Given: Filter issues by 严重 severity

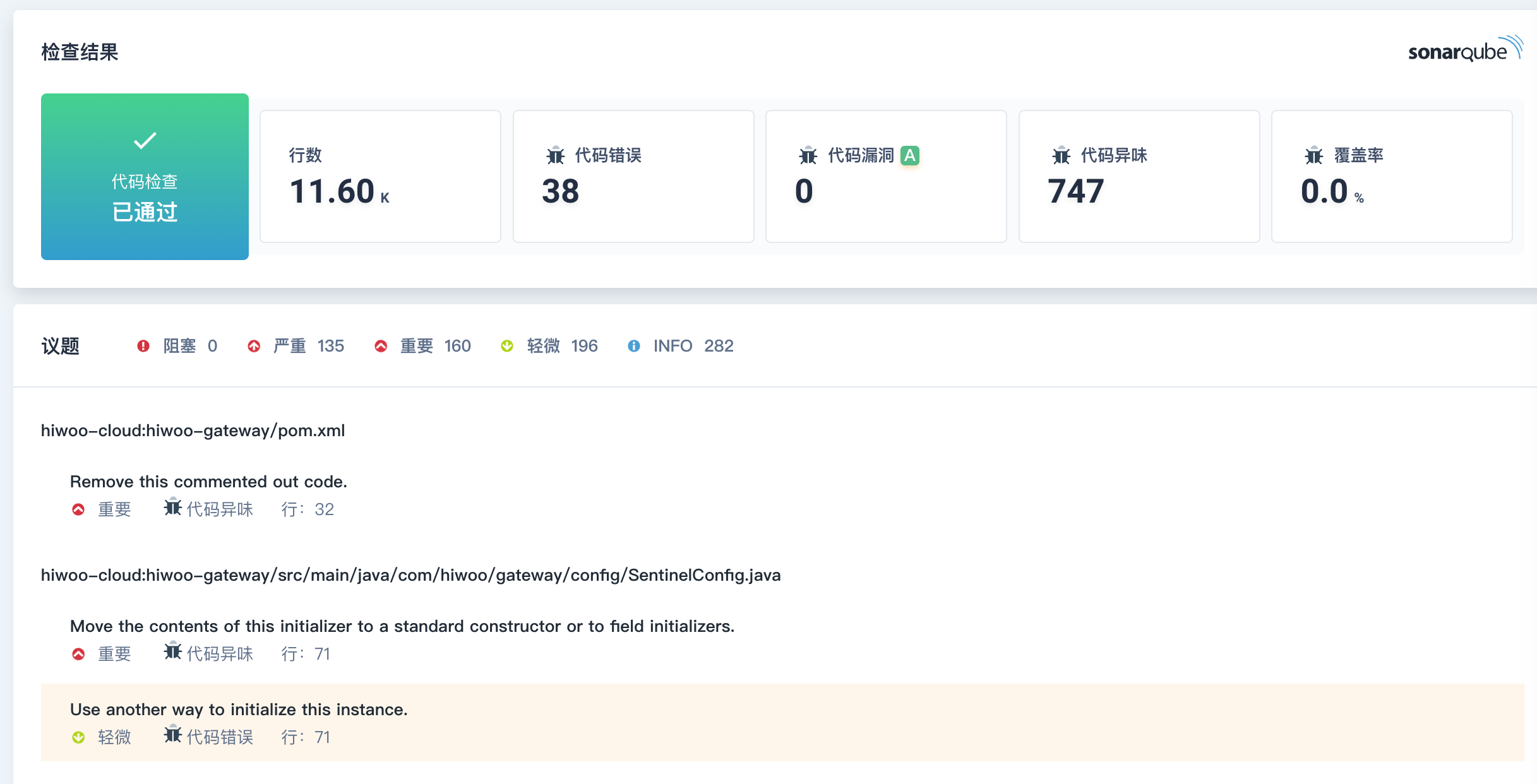Looking at the screenshot, I should [290, 346].
